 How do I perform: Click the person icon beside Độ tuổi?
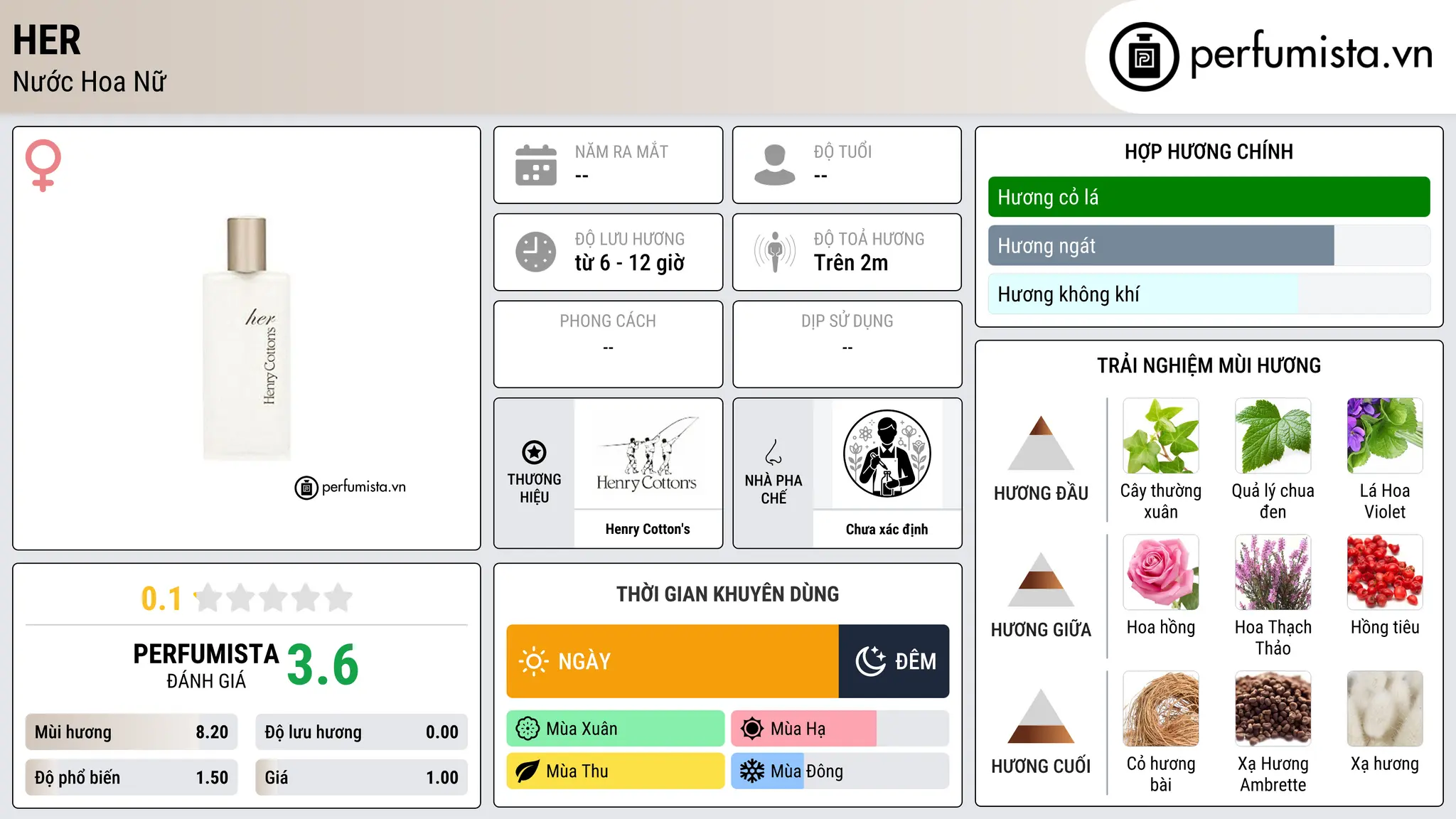[775, 165]
